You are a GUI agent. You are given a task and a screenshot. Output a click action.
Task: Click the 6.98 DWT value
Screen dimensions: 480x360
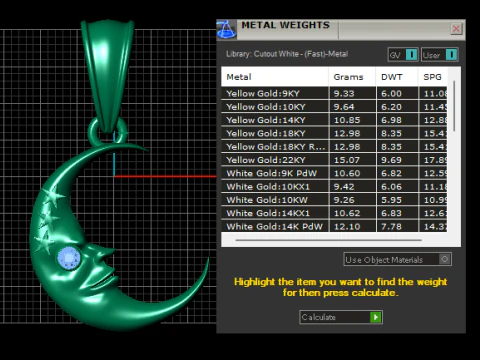391,120
